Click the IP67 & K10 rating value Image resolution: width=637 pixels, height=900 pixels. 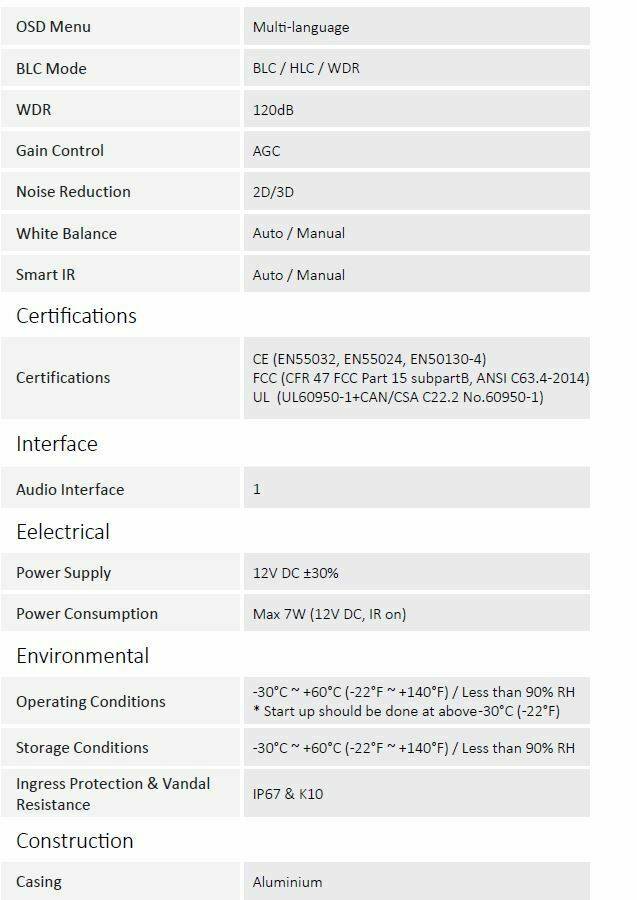288,794
